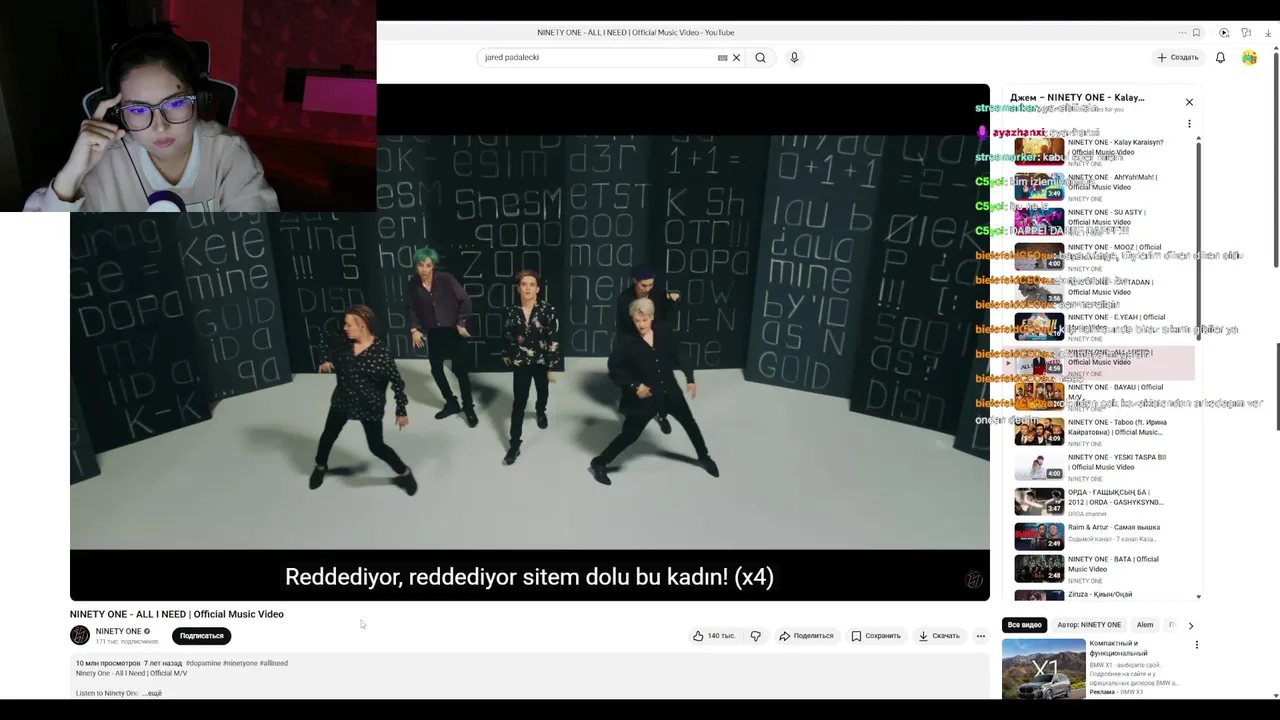Start voice search with the microphone icon
Image resolution: width=1280 pixels, height=720 pixels.
(794, 58)
